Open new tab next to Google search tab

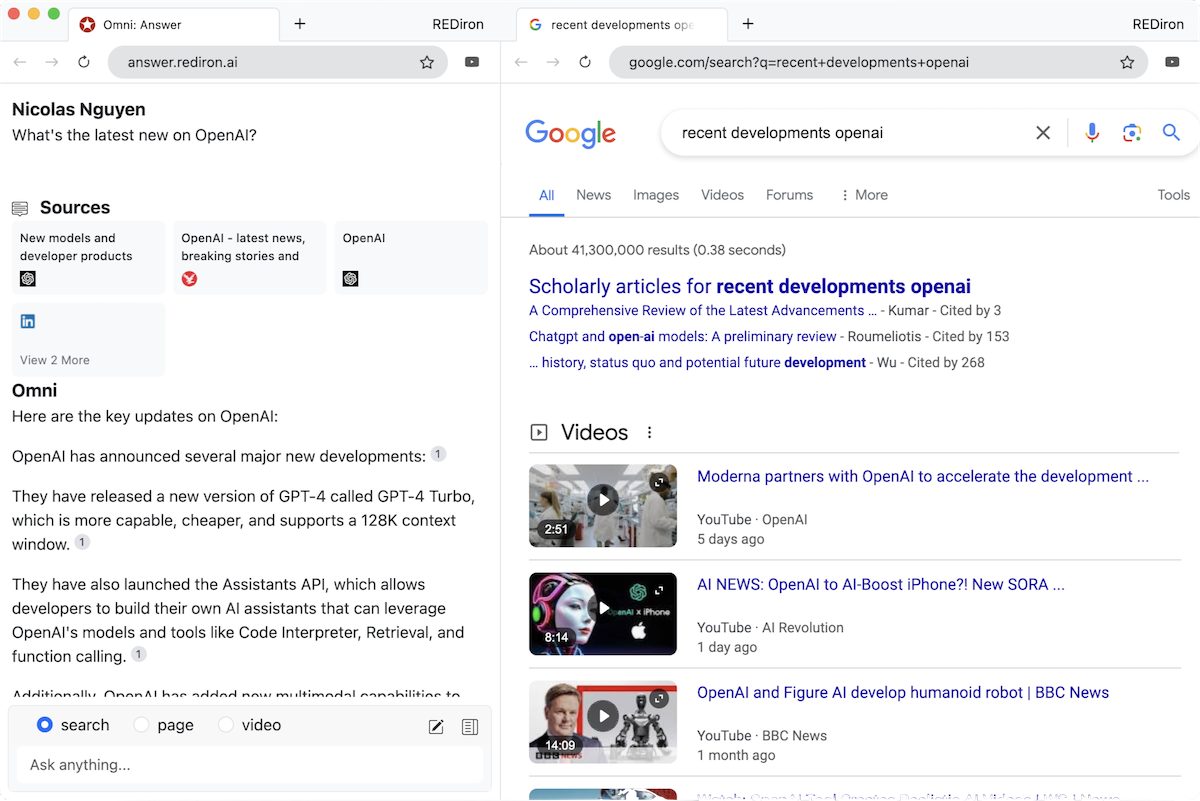tap(748, 24)
